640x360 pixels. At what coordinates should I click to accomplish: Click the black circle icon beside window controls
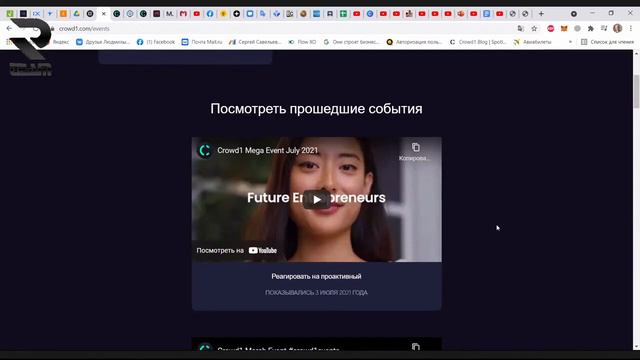(574, 14)
